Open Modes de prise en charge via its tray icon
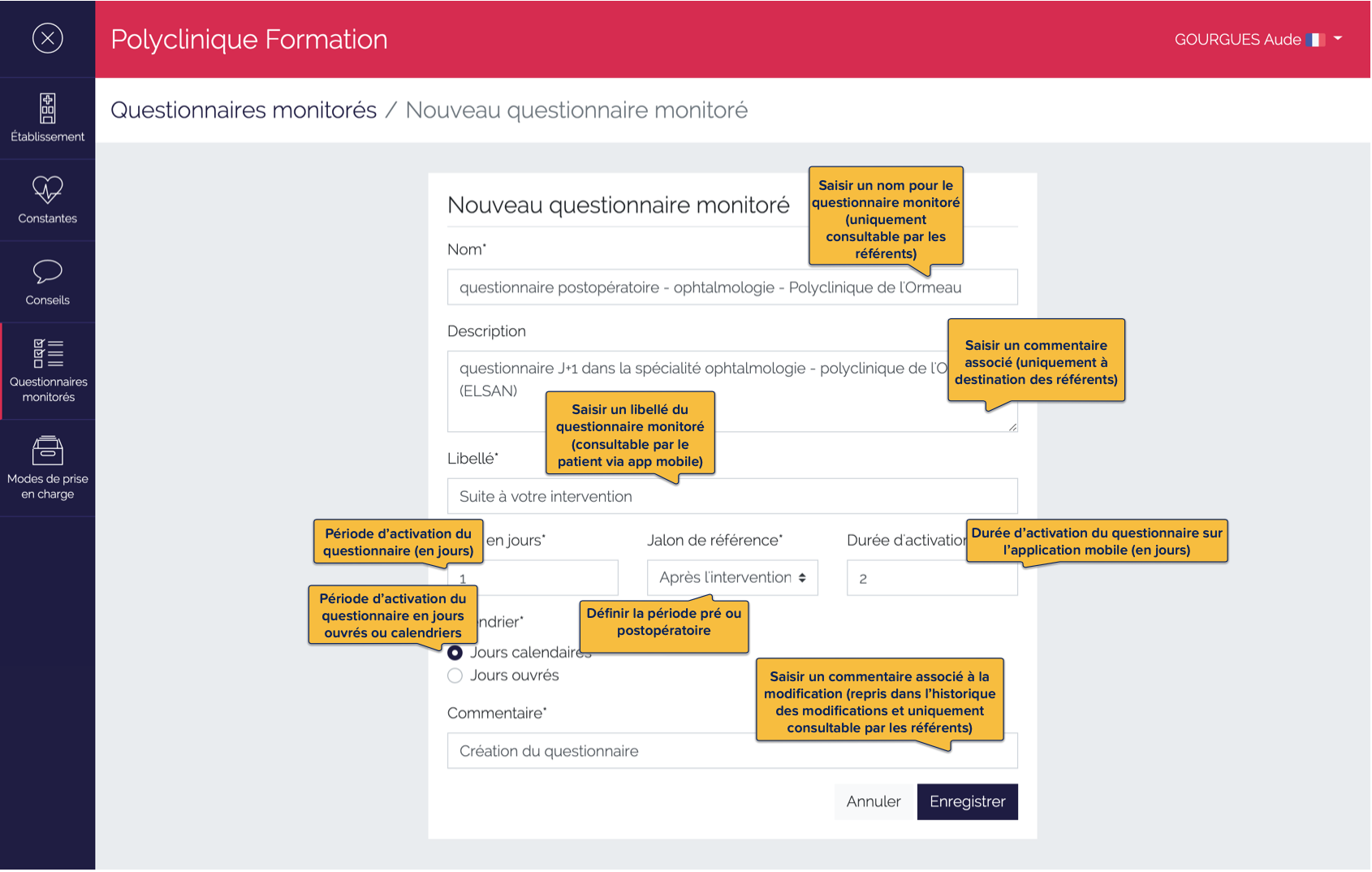Viewport: 1372px width, 872px height. tap(48, 451)
